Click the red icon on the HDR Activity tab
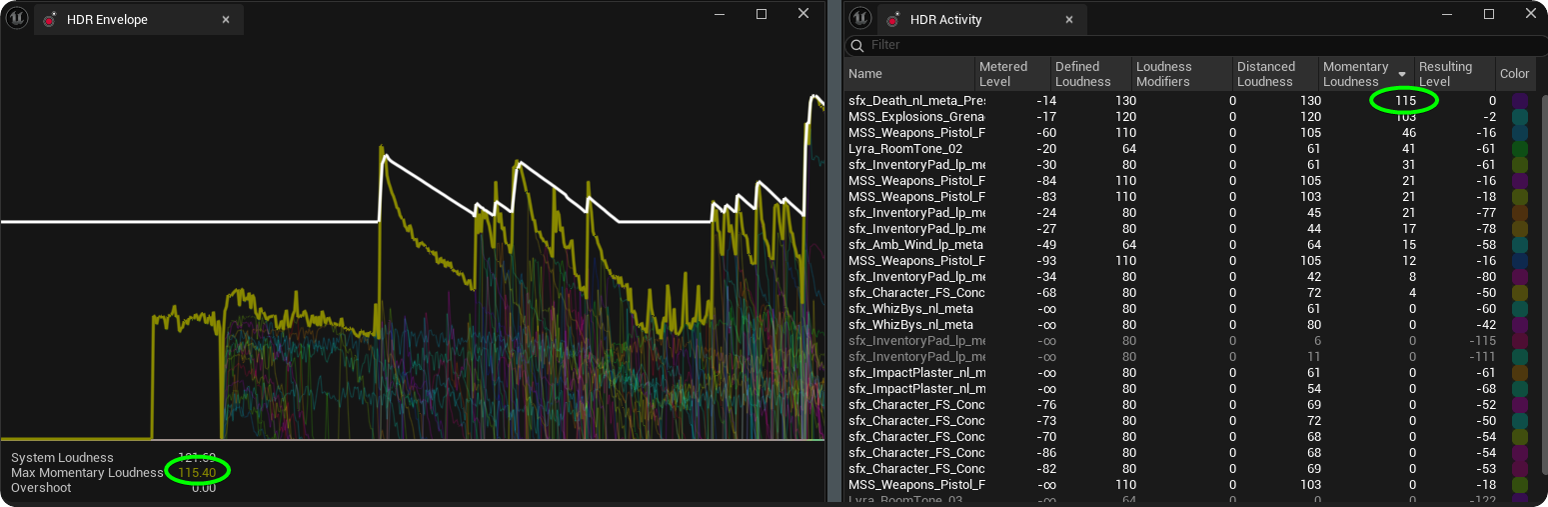 (892, 19)
